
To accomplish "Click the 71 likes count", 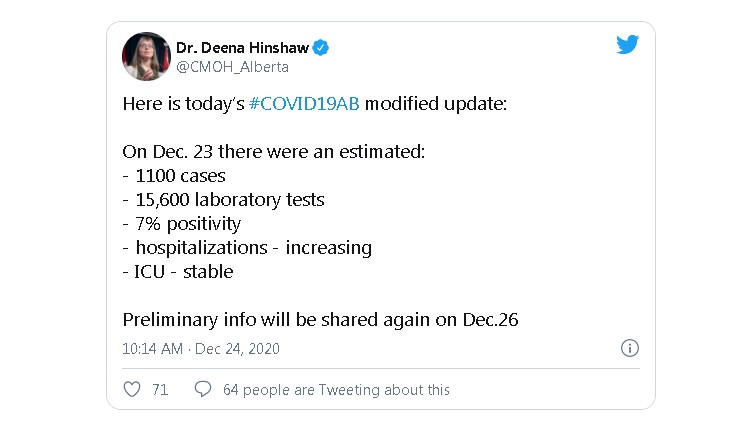I will point(160,390).
